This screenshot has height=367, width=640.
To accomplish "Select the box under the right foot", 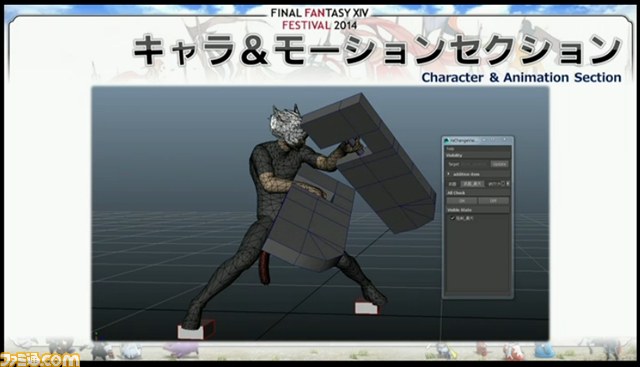I will click(x=366, y=308).
